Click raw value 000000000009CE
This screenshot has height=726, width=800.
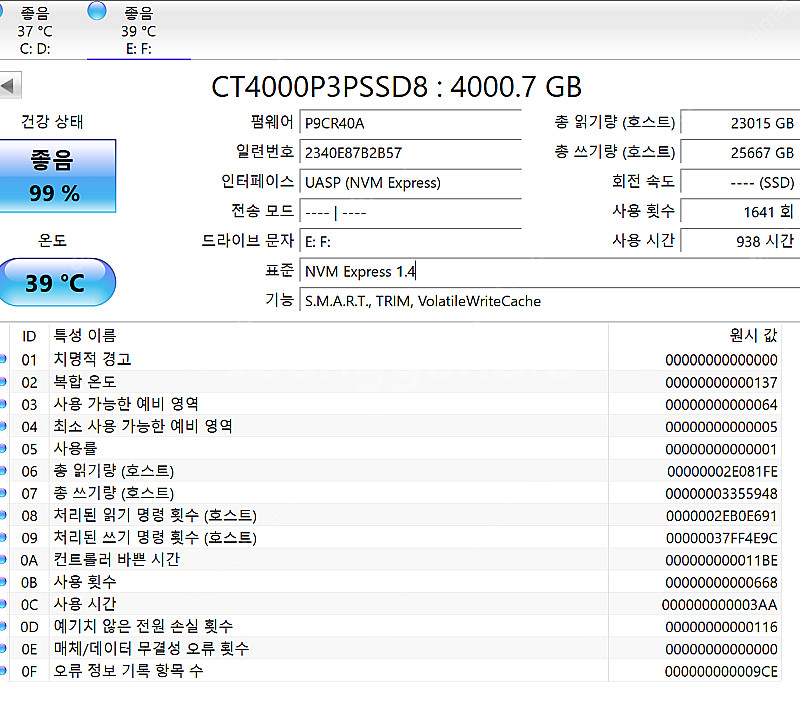(x=721, y=672)
